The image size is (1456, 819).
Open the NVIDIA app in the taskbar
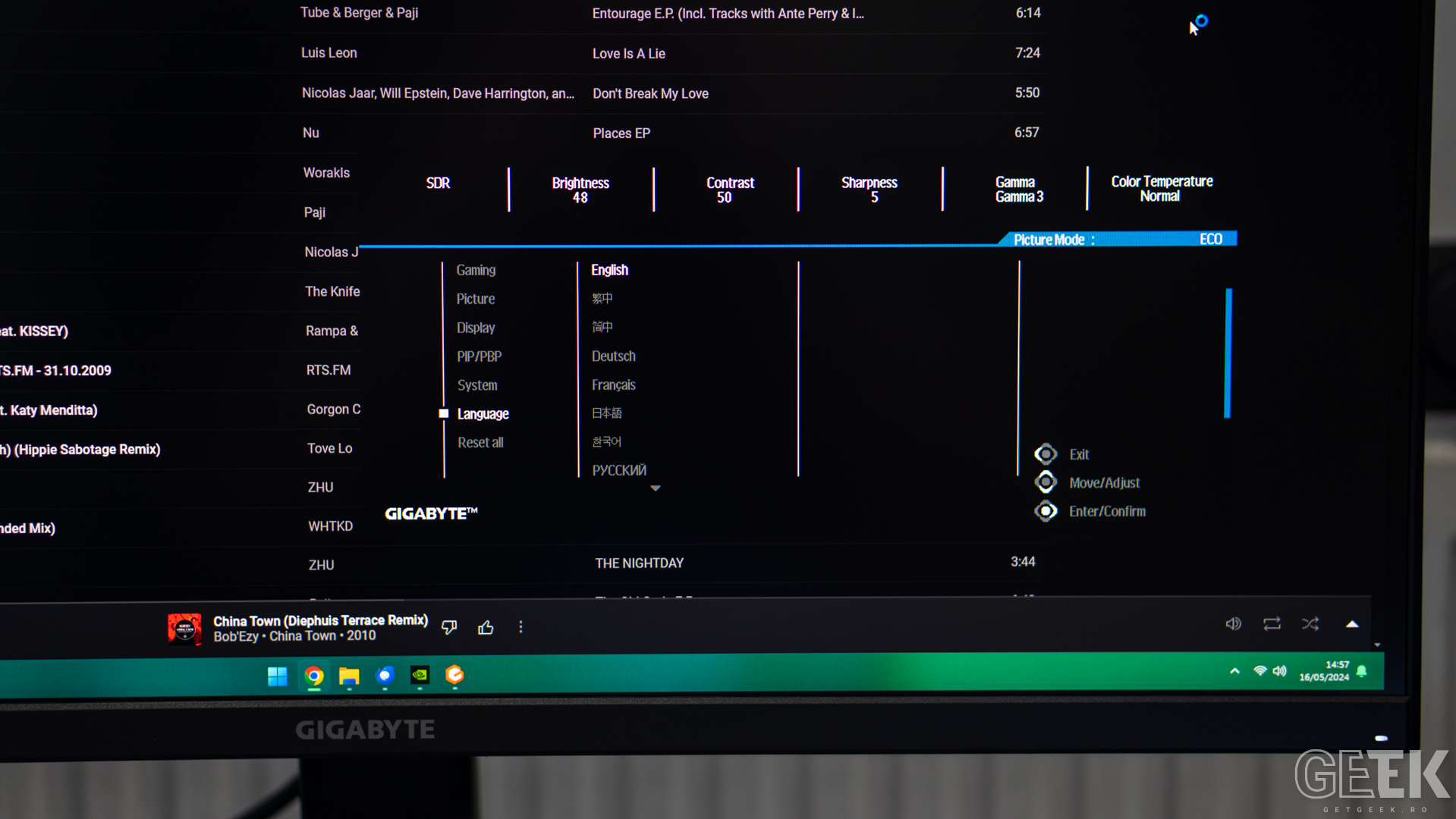tap(420, 675)
